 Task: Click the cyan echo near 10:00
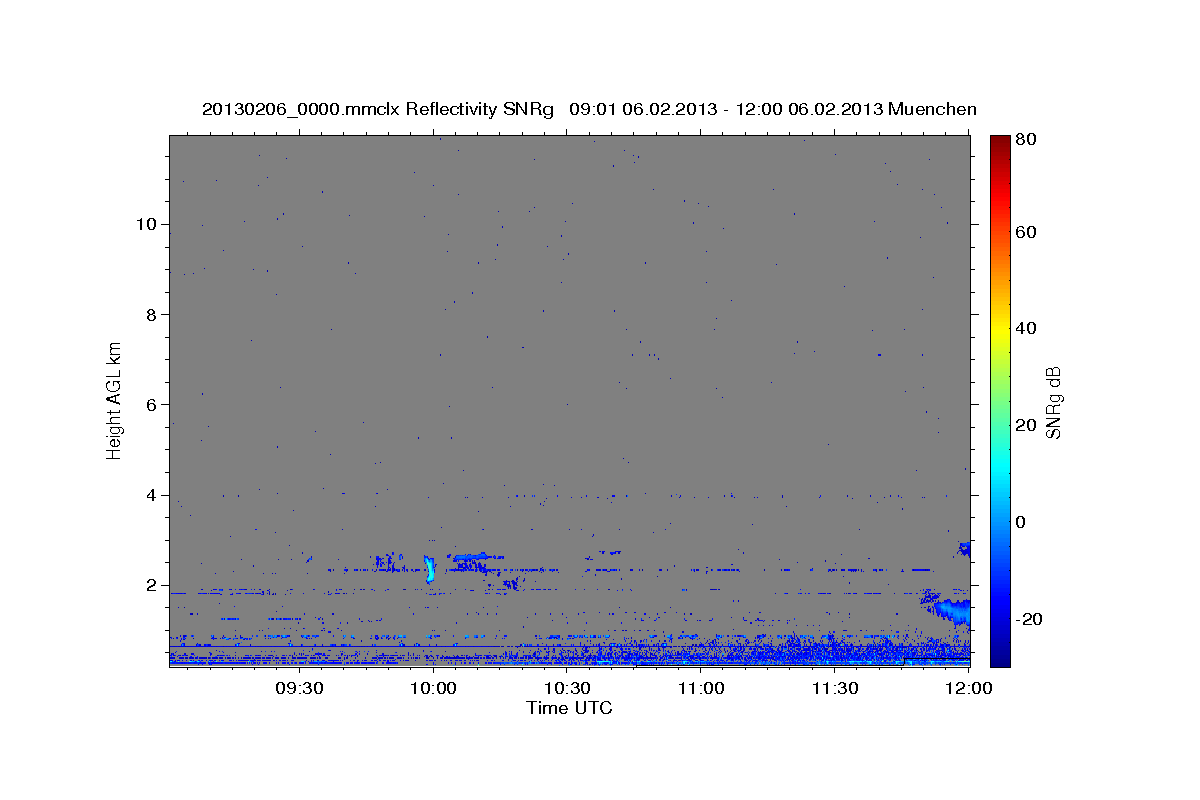tap(430, 569)
